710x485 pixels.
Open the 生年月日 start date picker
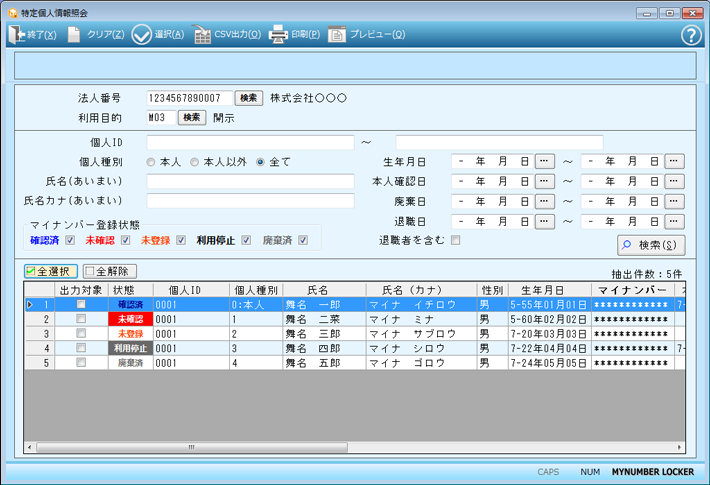544,162
